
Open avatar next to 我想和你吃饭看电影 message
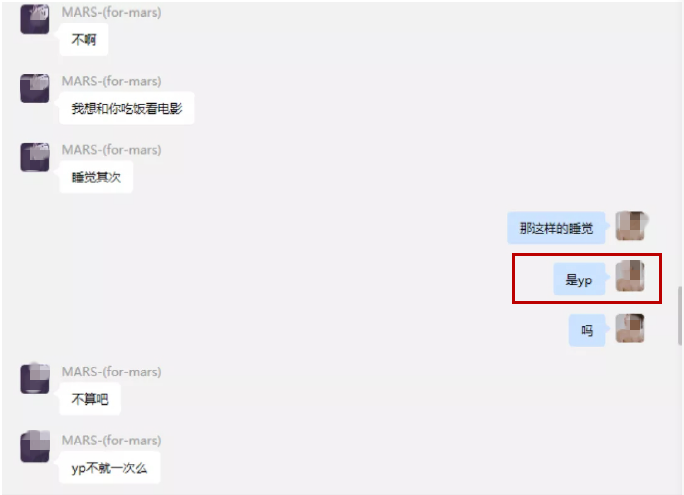point(35,88)
